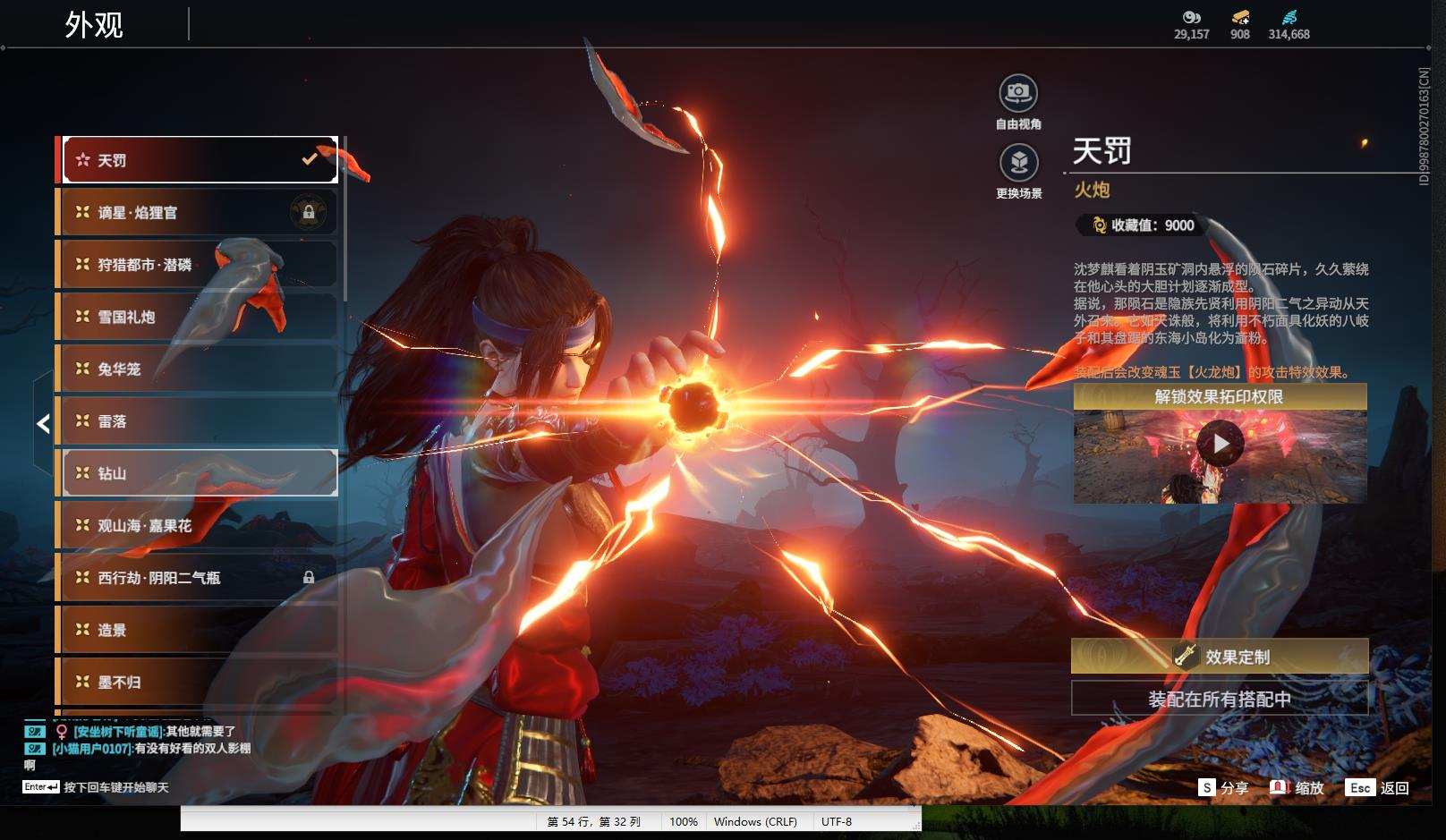Click the lock icon on 西行劫·阴阳二气瓶

(309, 578)
